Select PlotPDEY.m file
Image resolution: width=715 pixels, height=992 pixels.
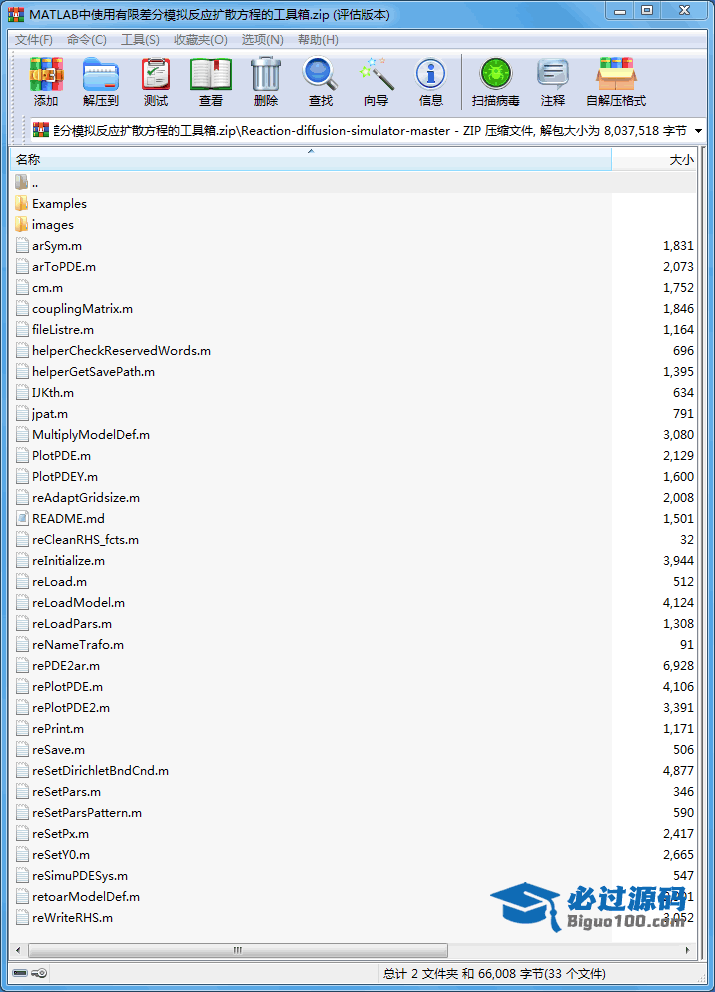[65, 476]
